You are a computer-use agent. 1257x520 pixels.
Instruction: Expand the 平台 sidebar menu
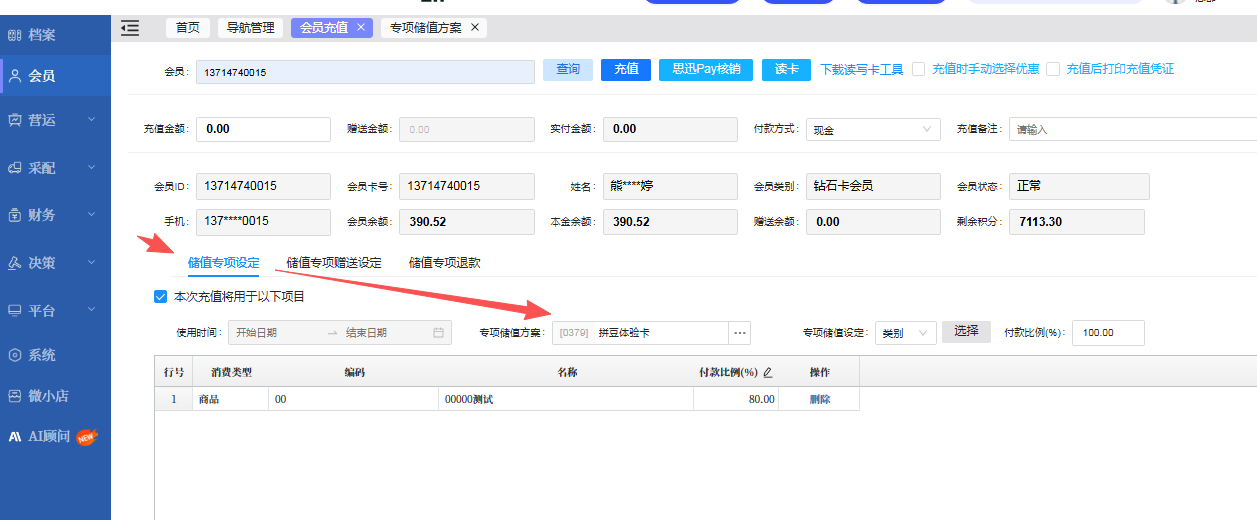(55, 311)
